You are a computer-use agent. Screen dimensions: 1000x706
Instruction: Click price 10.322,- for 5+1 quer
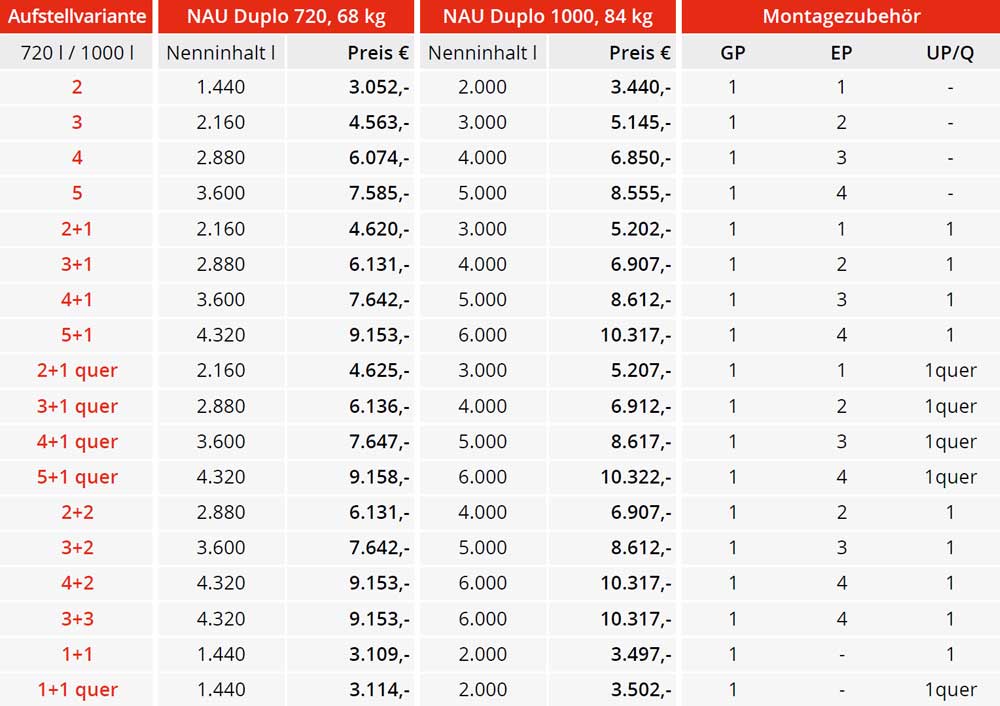point(636,477)
